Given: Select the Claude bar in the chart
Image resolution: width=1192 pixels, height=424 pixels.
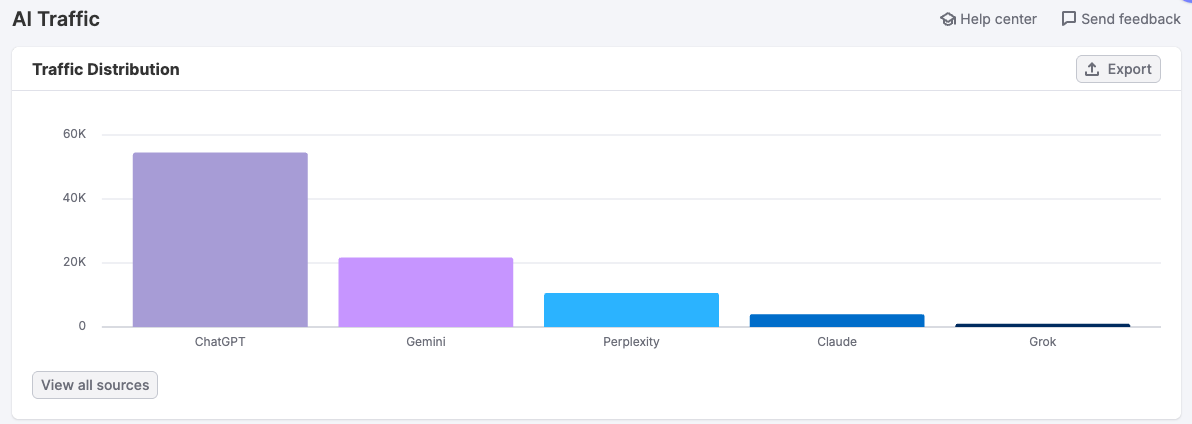Looking at the screenshot, I should (x=837, y=321).
